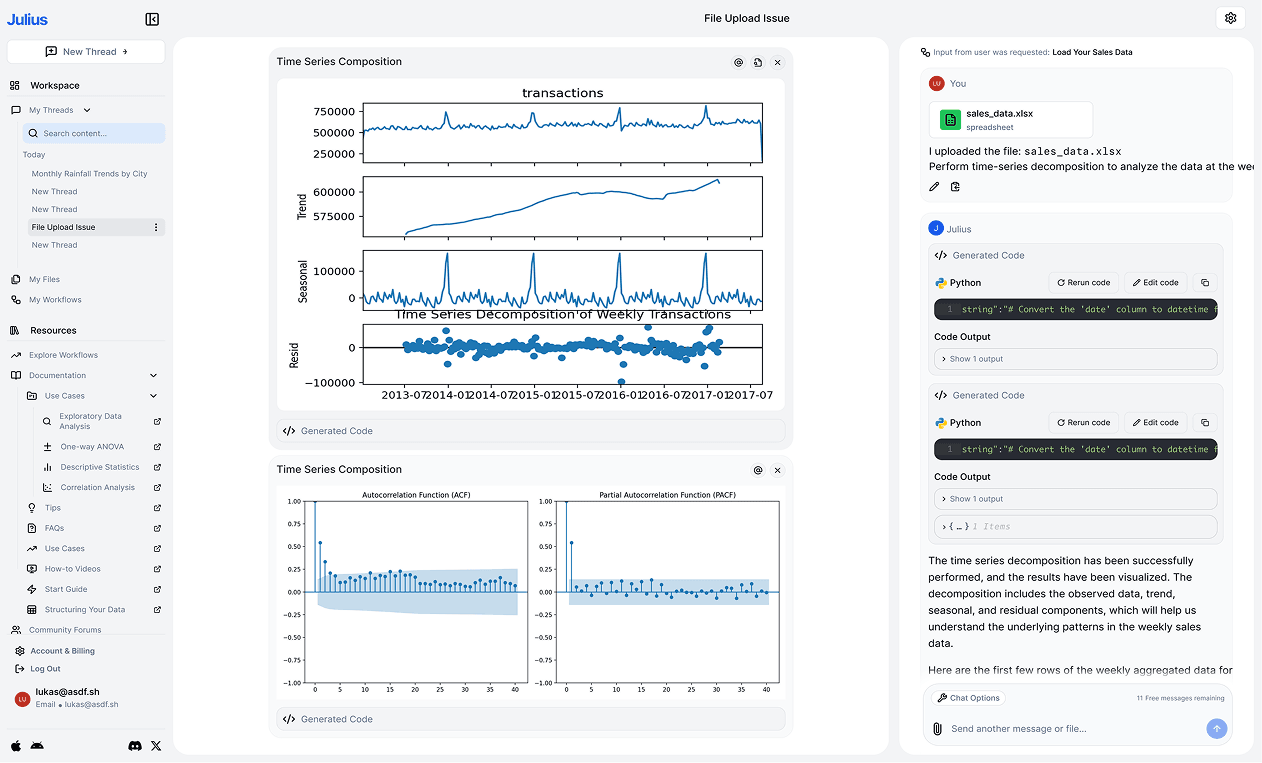Open external link icon beside How-to Videos

(157, 569)
